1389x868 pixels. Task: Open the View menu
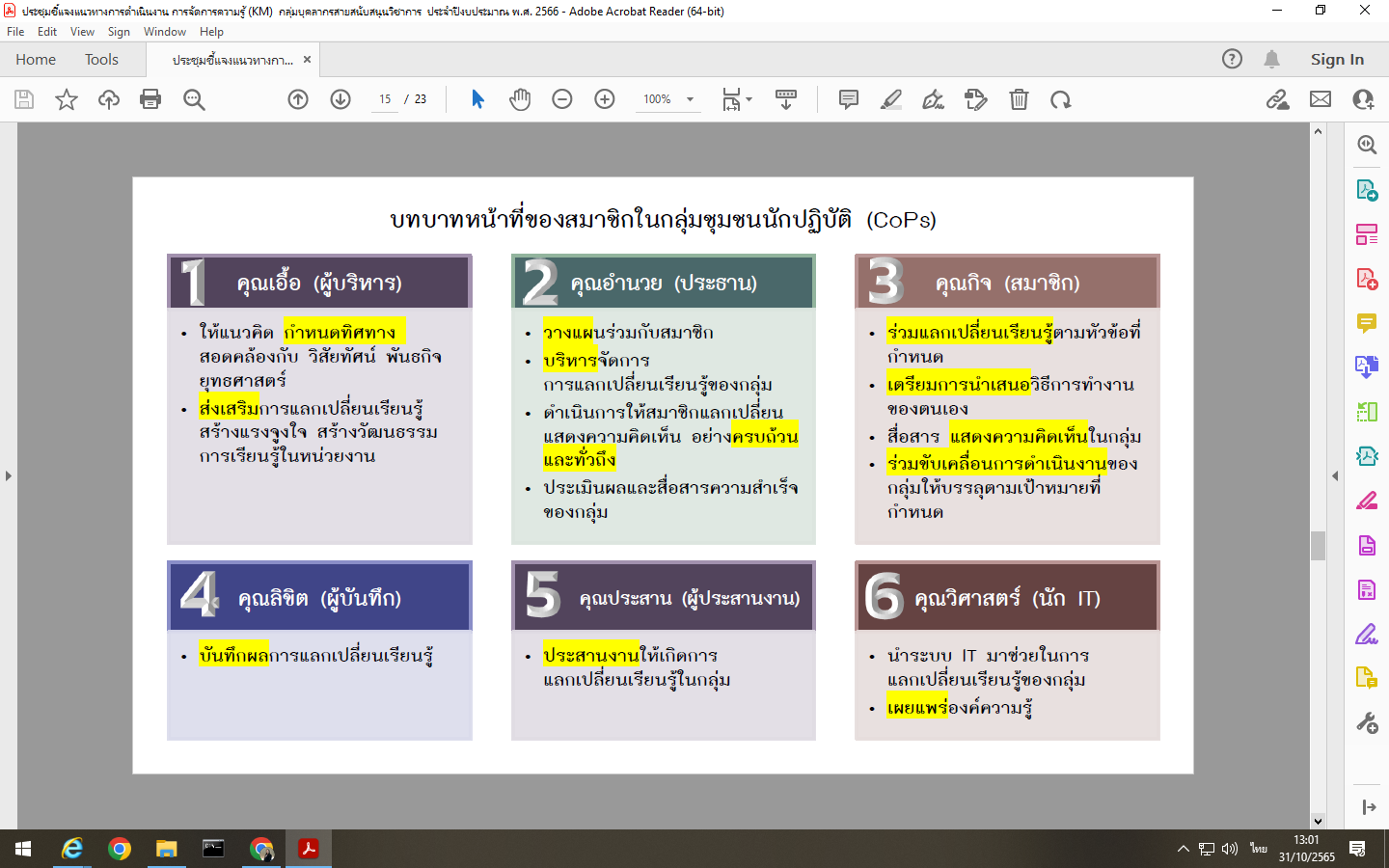82,32
